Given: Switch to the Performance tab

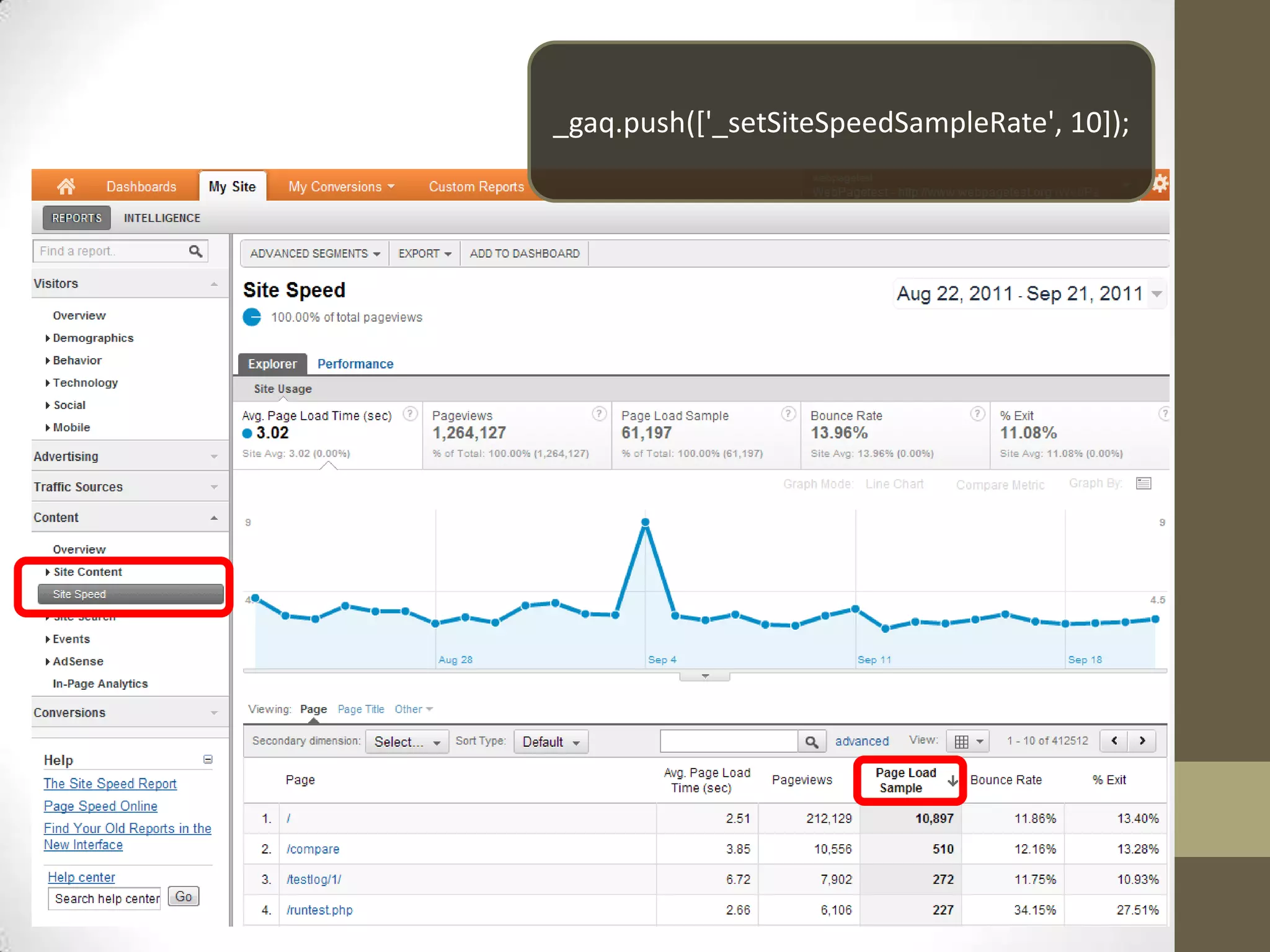Looking at the screenshot, I should point(355,364).
